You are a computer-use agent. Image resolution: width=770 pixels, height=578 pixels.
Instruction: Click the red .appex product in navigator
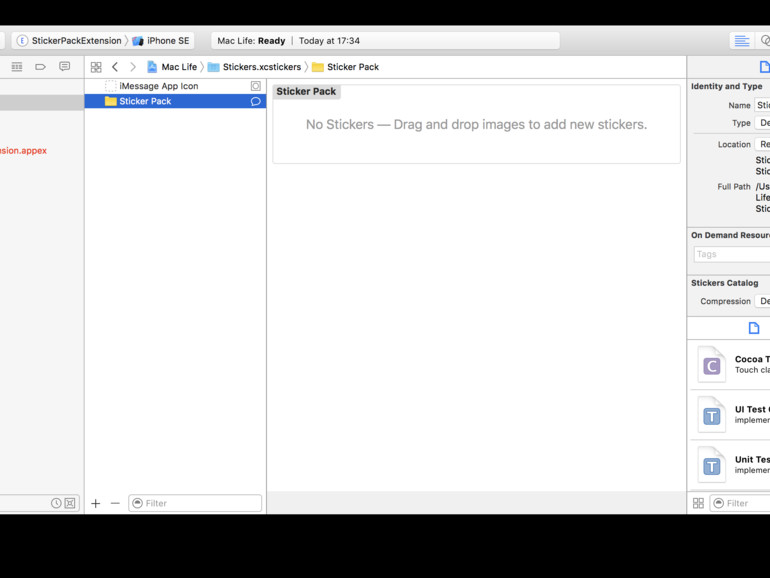click(23, 151)
